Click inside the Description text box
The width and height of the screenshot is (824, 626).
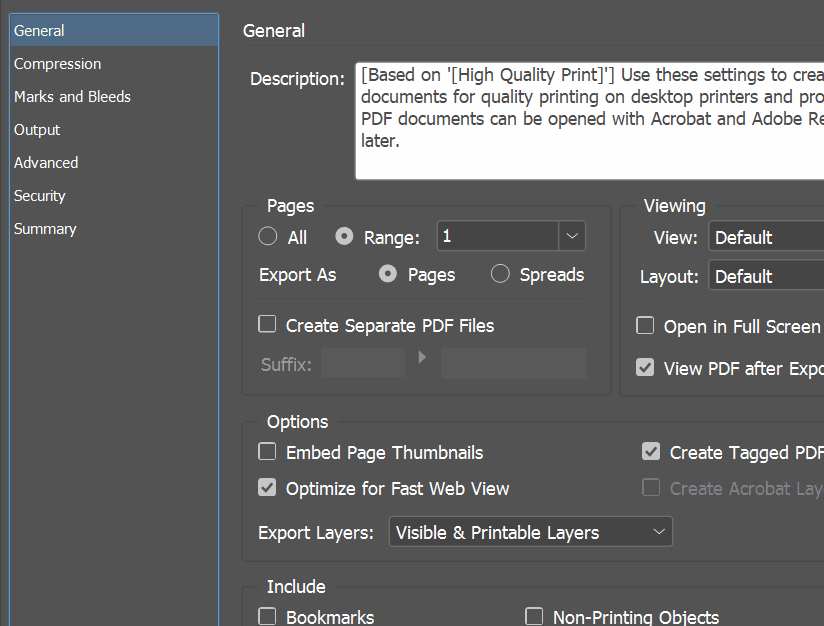[590, 120]
